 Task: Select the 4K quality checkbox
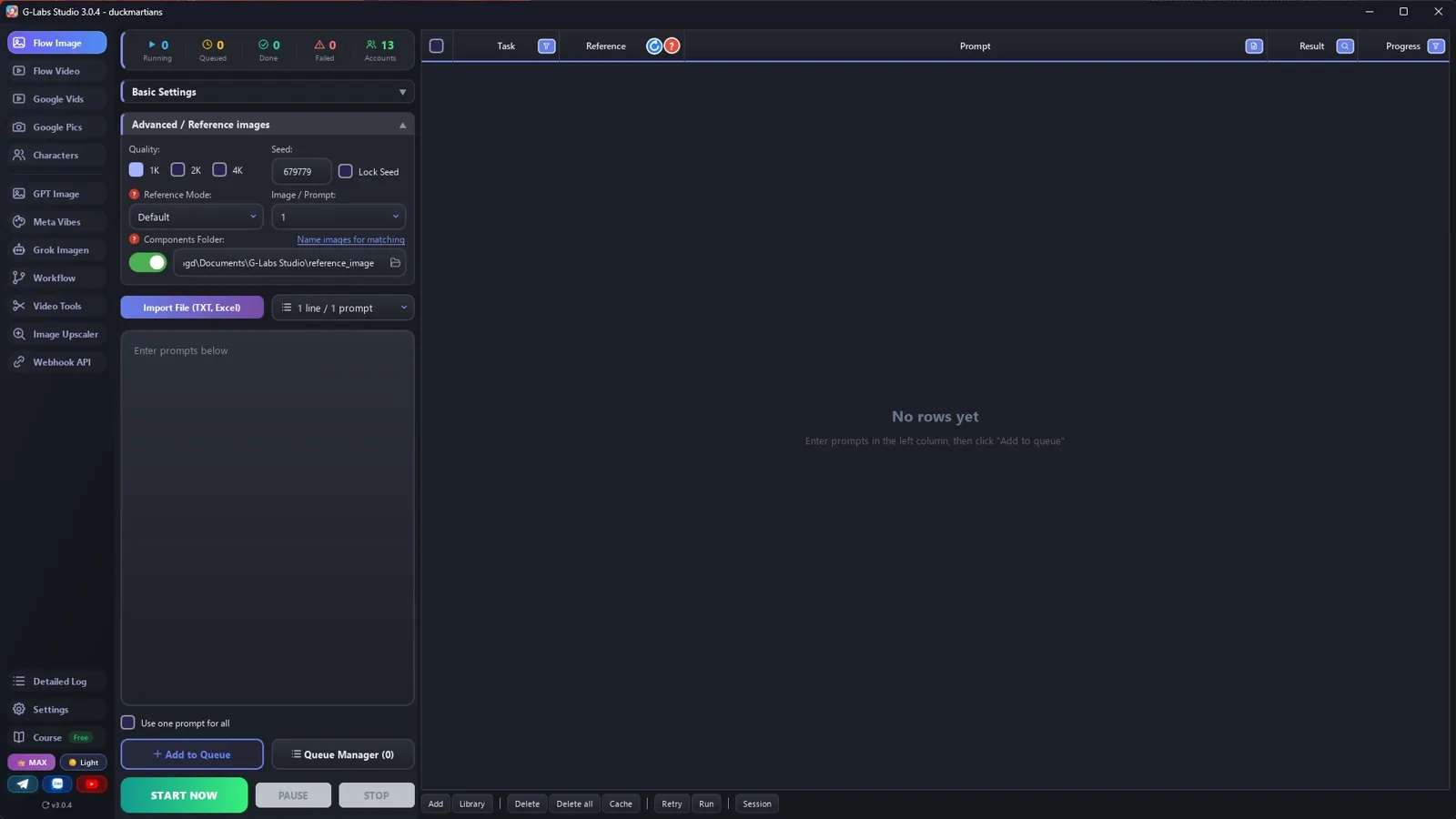(x=219, y=170)
